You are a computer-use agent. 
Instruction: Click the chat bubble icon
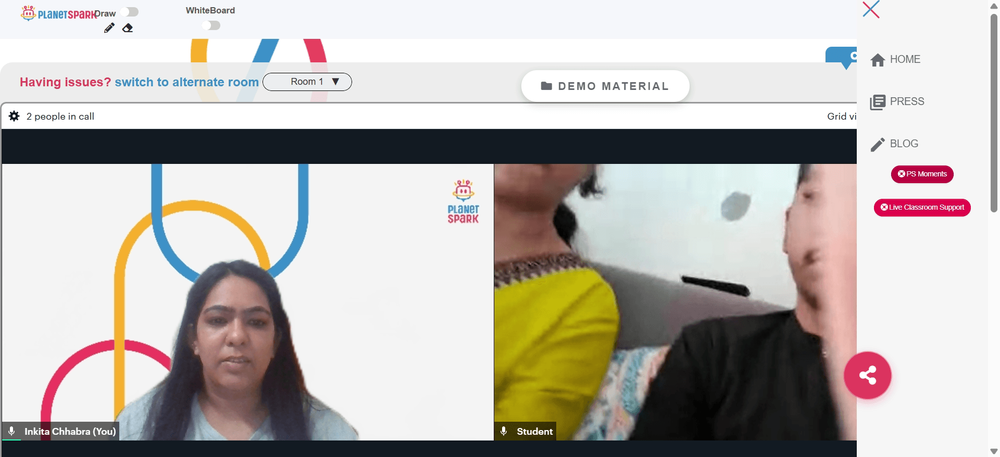tap(842, 57)
